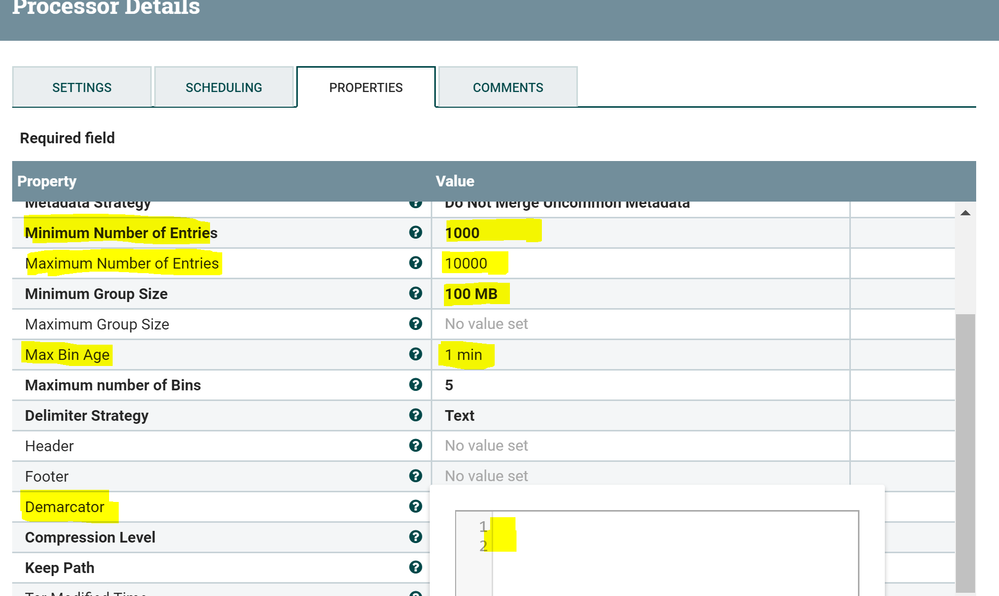Select the Max Bin Age property name

click(67, 354)
